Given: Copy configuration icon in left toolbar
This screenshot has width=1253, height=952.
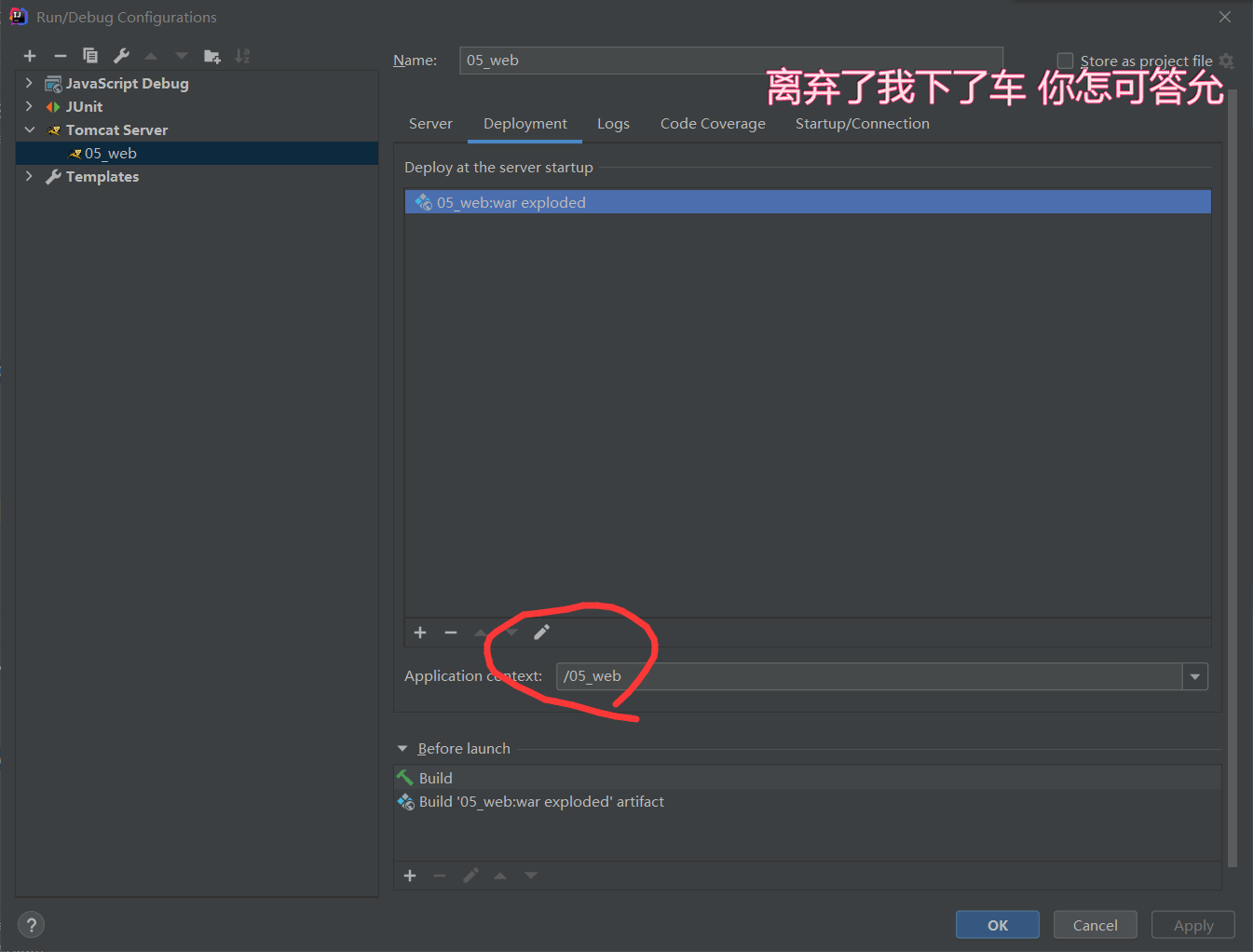Looking at the screenshot, I should (x=90, y=56).
